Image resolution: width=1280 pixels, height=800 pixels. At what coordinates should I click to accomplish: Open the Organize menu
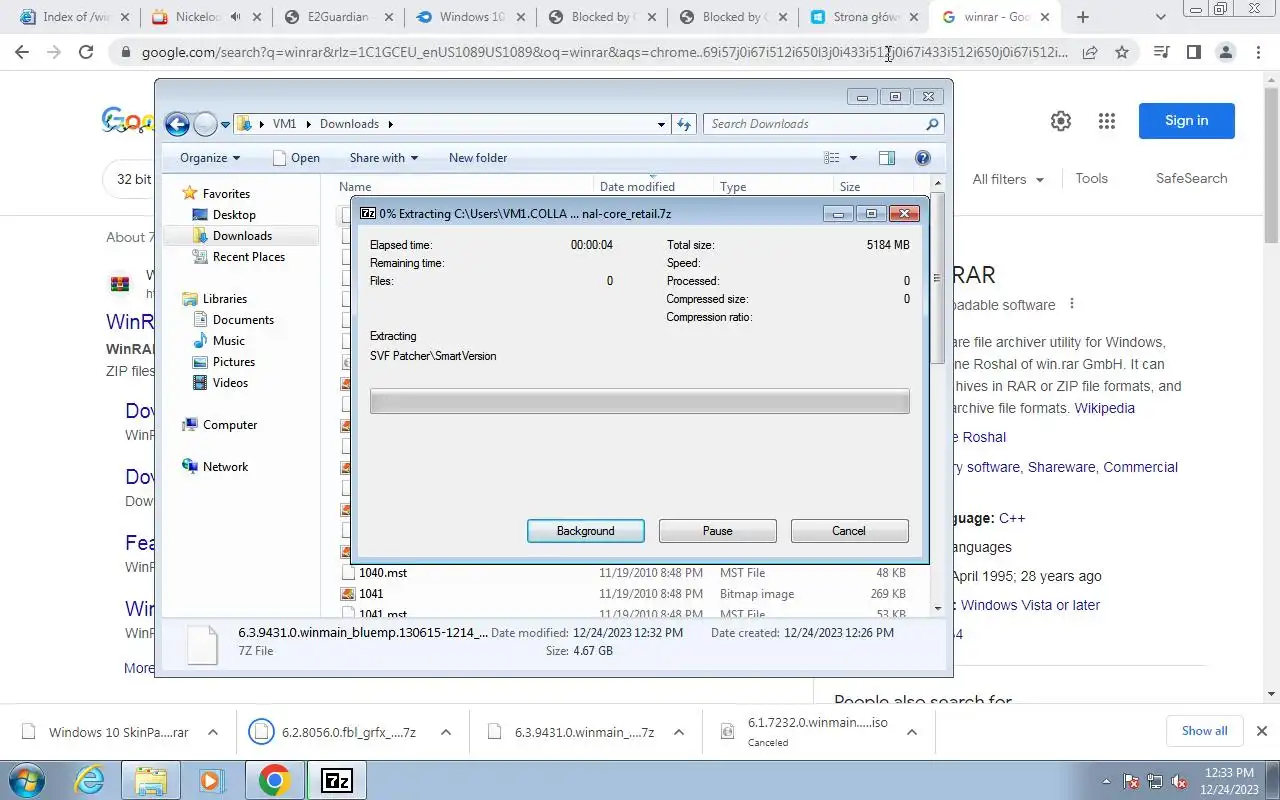click(x=210, y=158)
